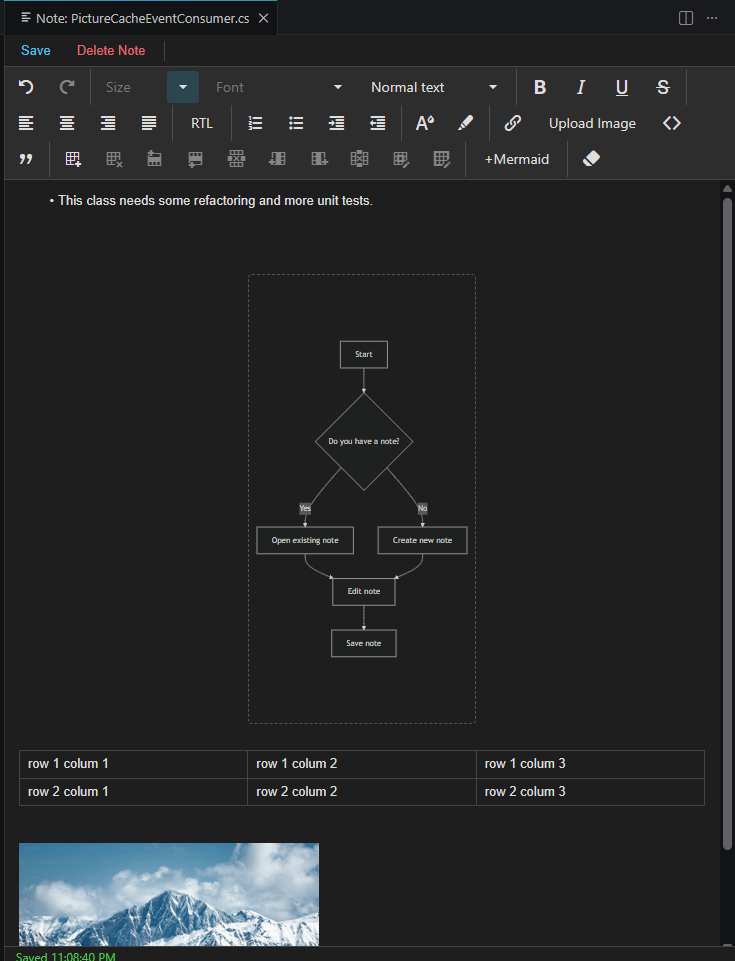Select the Mermaid flowchart diagram
The height and width of the screenshot is (961, 735).
pyautogui.click(x=362, y=499)
